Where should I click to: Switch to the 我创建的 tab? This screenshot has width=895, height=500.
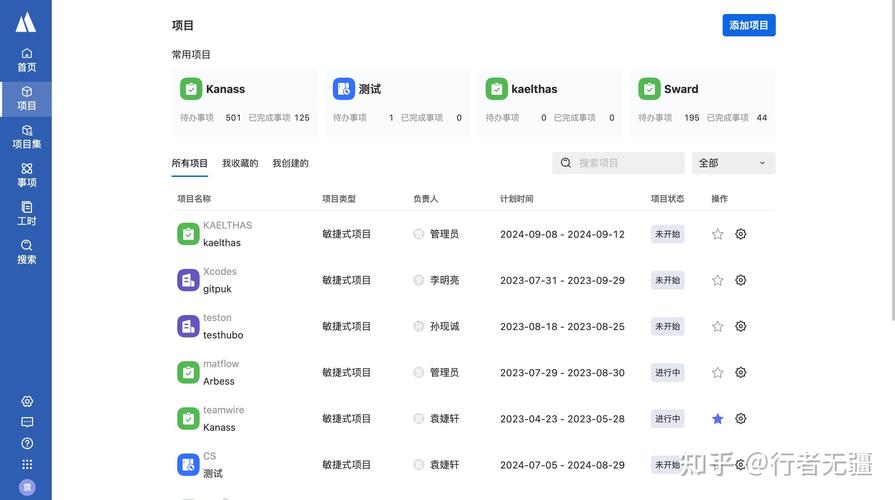[290, 163]
